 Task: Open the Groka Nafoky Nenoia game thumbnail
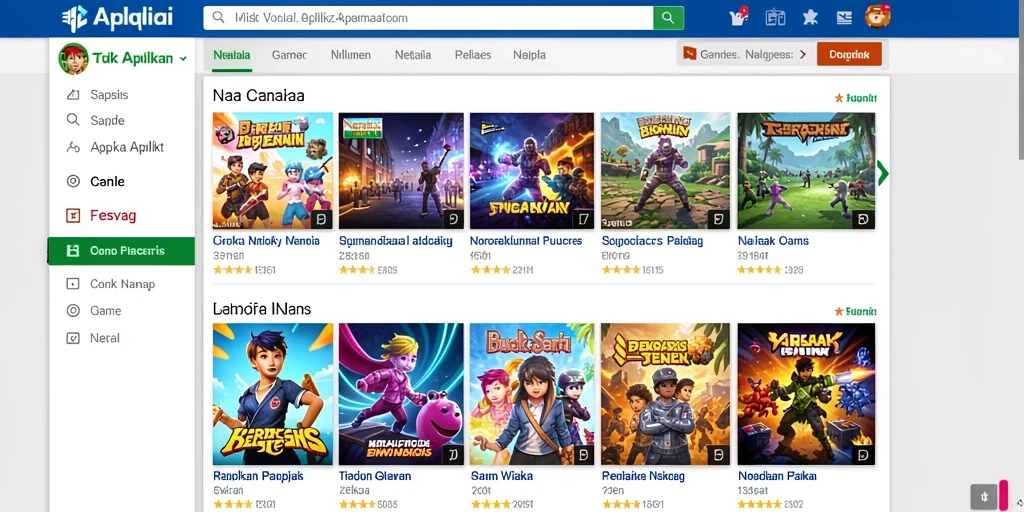click(273, 170)
